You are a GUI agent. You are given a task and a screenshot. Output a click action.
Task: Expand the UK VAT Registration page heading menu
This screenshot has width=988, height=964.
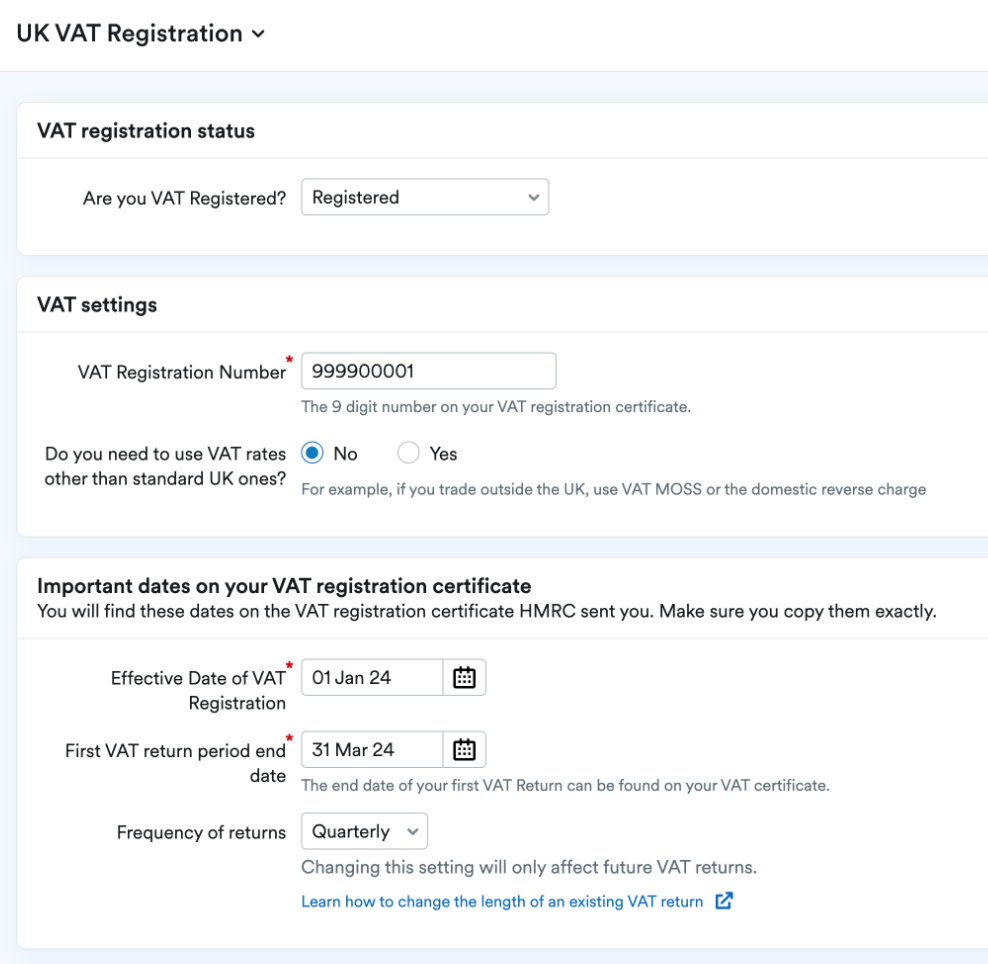pos(141,33)
